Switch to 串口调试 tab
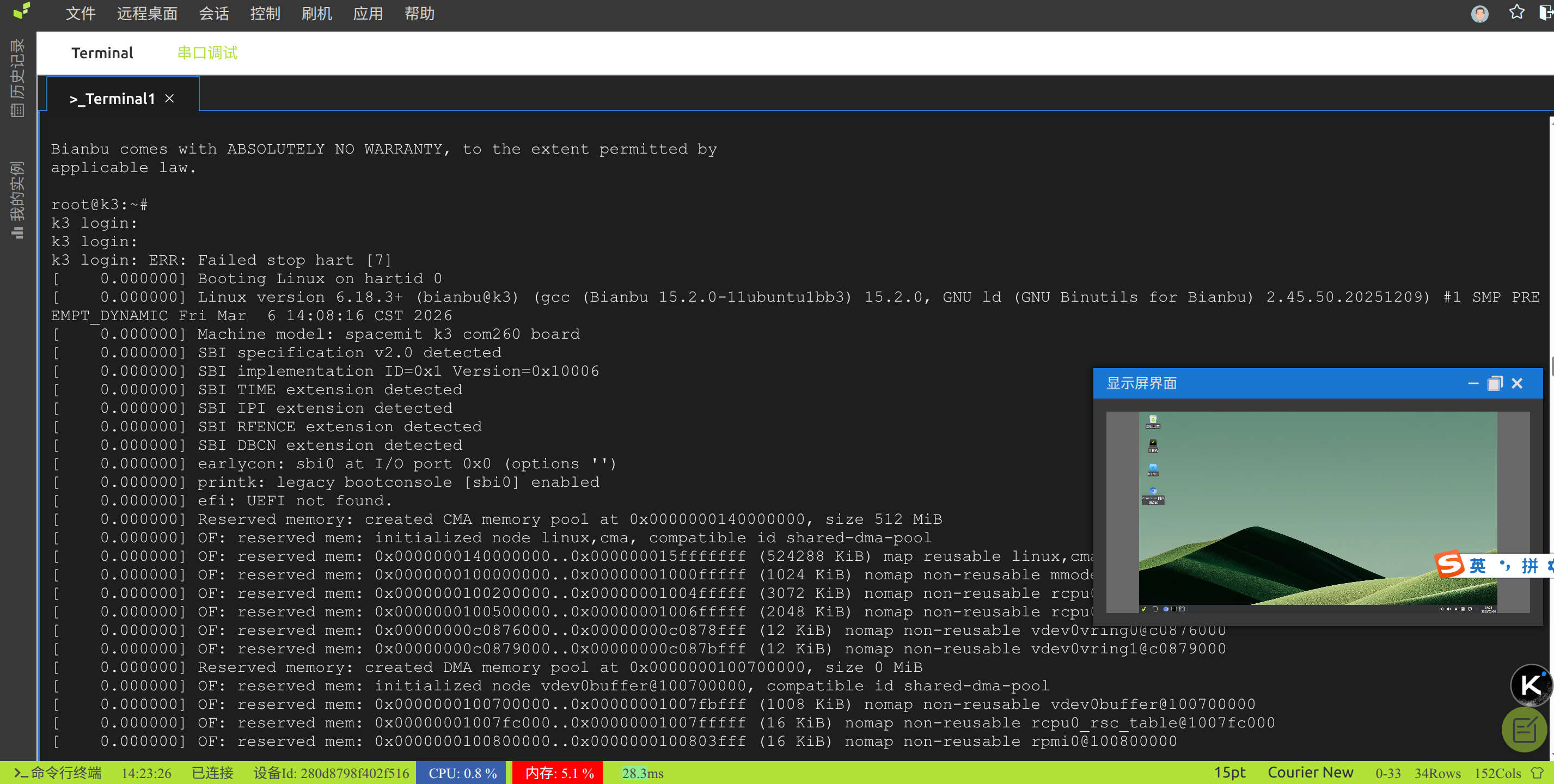 pyautogui.click(x=207, y=53)
